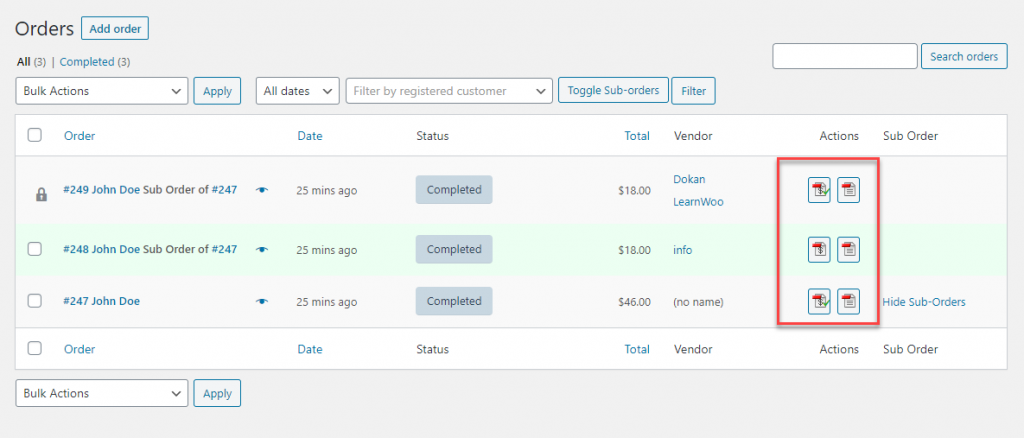The height and width of the screenshot is (438, 1024).
Task: Open Dokan vendor link
Action: click(x=689, y=179)
